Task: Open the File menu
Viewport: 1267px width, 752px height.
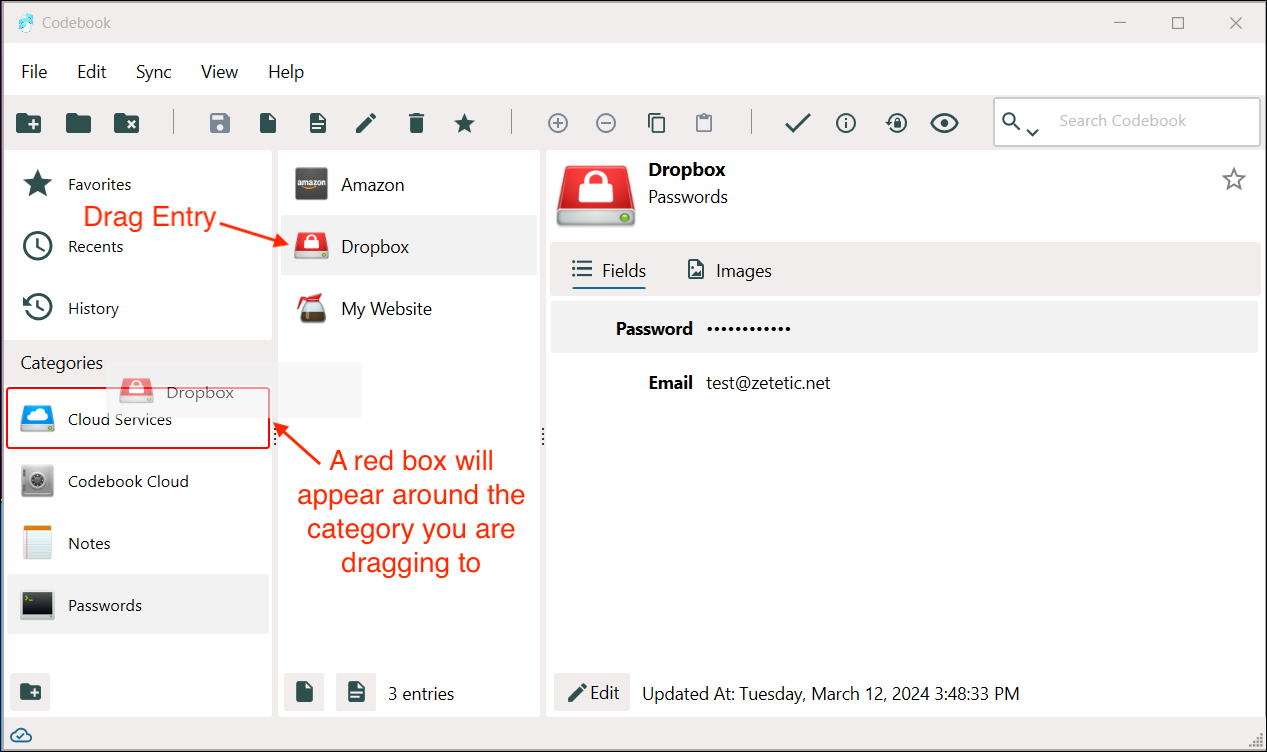Action: coord(34,72)
